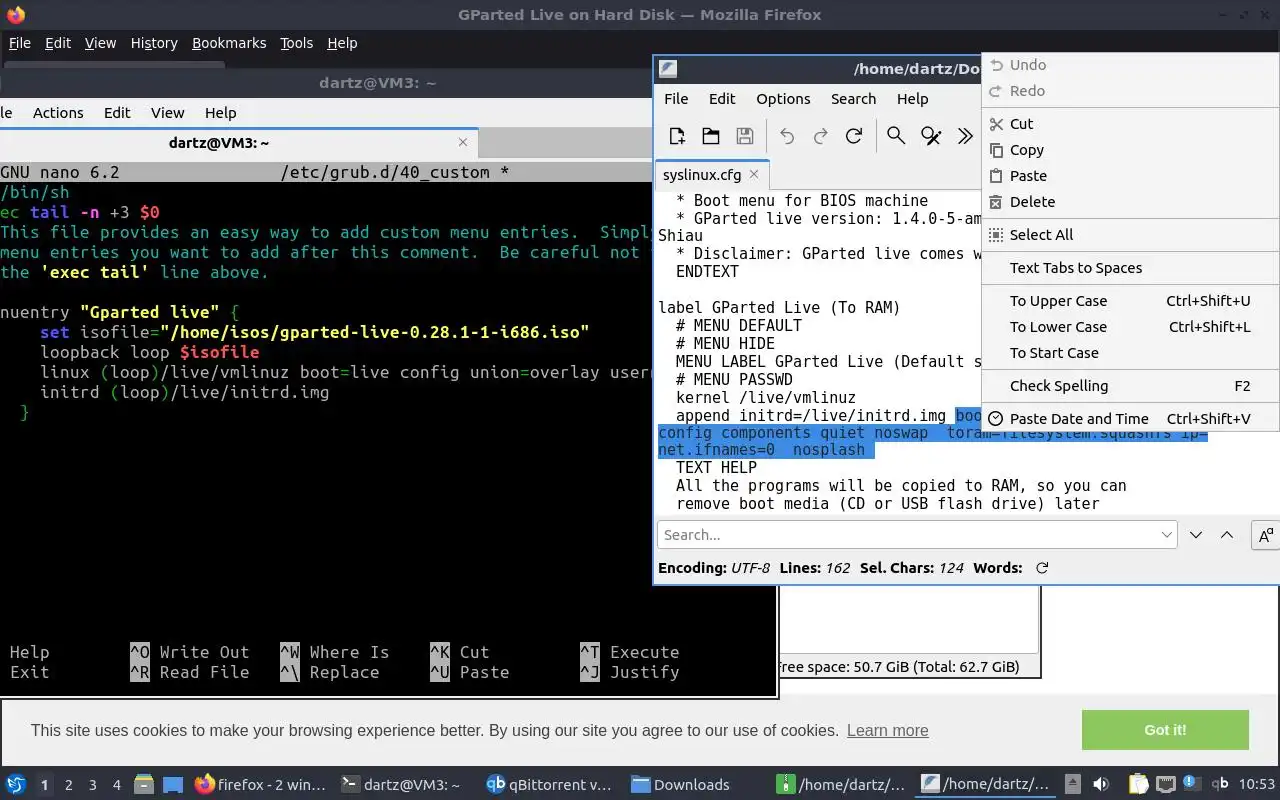1280x800 pixels.
Task: Click the qBittorrent tray icon
Action: (1220, 785)
